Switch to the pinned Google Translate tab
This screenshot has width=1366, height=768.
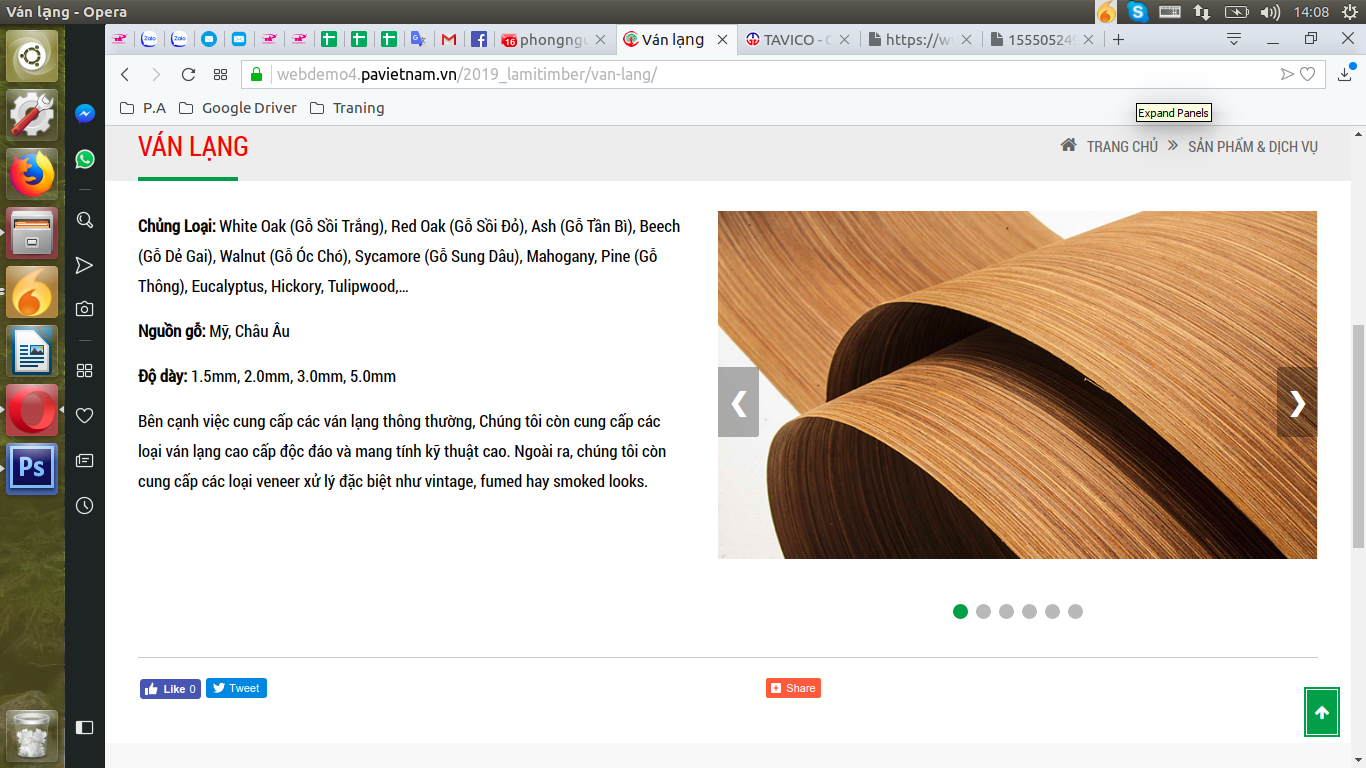(x=419, y=40)
